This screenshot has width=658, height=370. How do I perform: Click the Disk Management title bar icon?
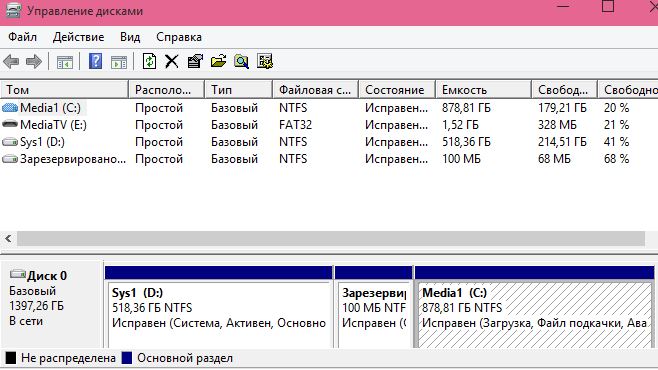[x=13, y=10]
